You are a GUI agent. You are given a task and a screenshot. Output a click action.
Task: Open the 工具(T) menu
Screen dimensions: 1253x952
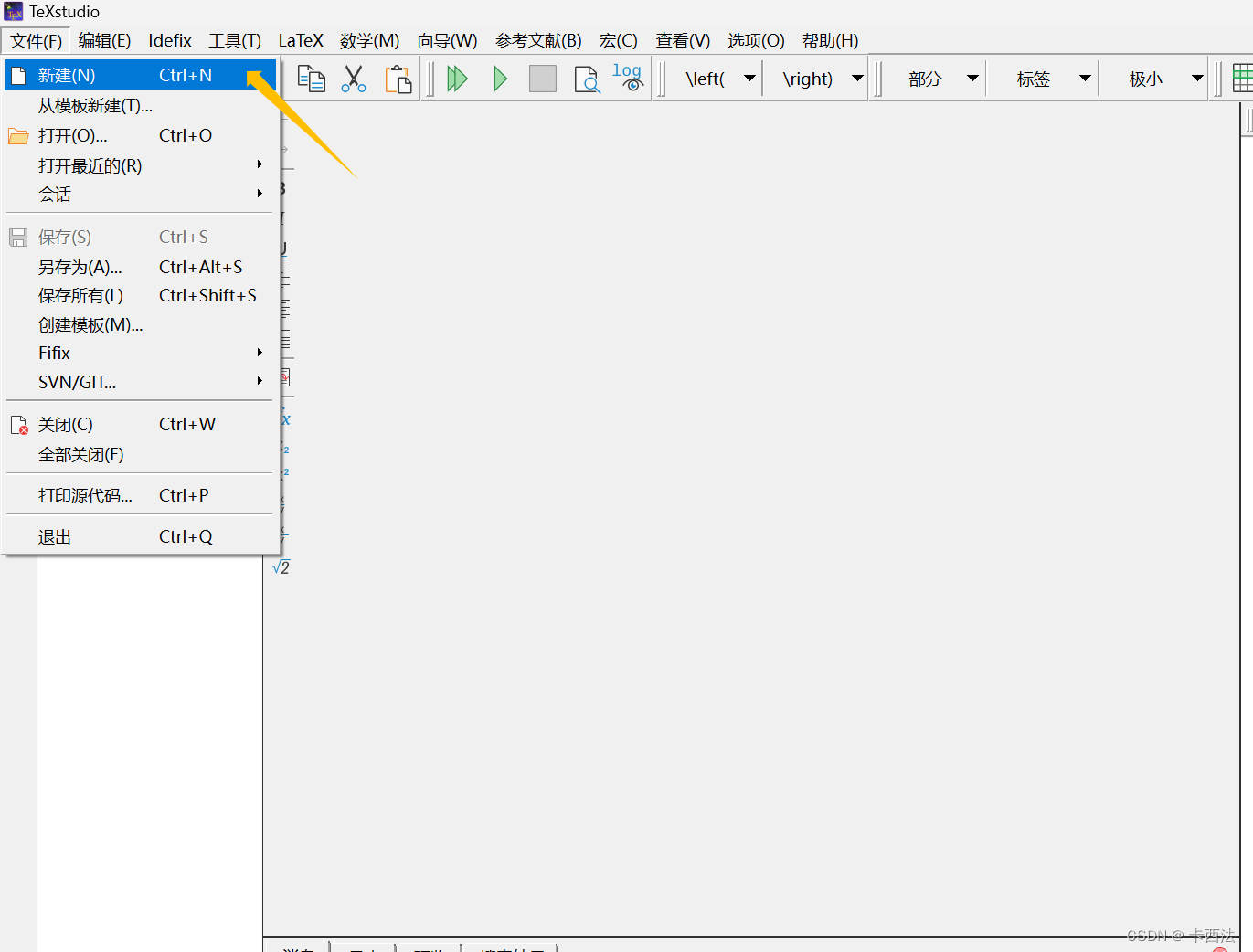click(235, 41)
